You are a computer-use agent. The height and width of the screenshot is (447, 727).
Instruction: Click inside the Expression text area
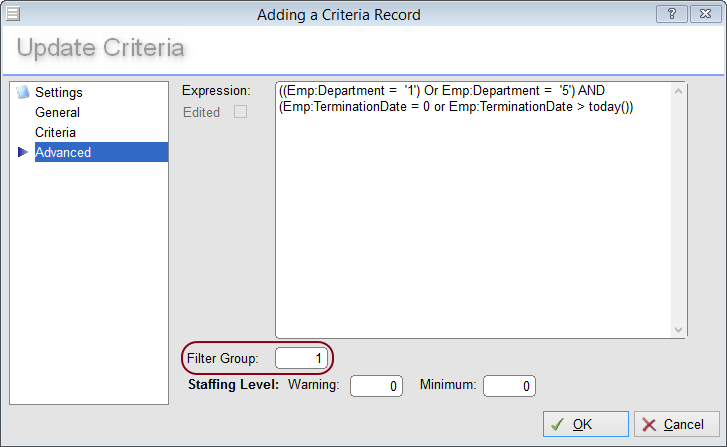tap(474, 210)
